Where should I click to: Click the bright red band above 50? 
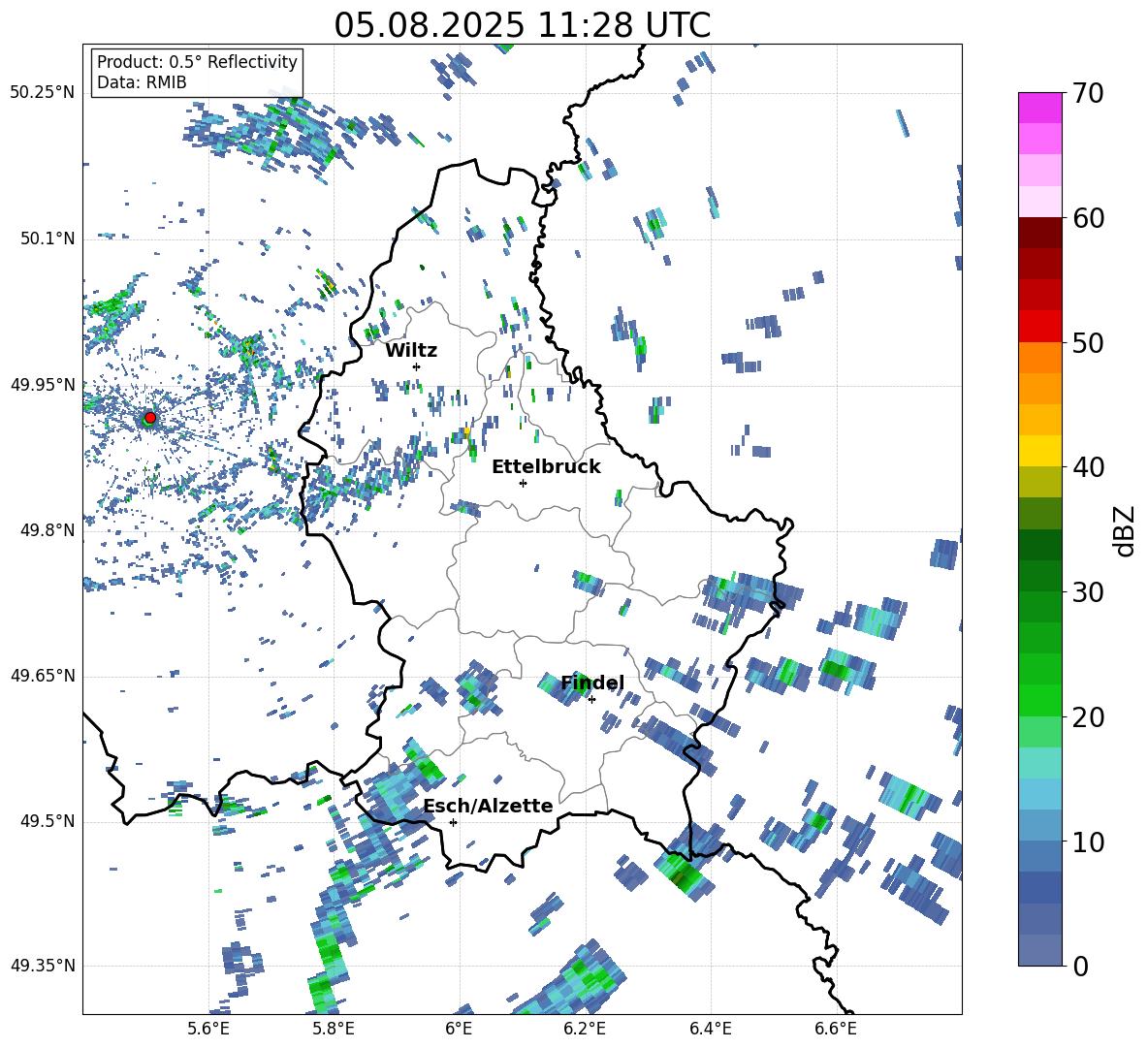tap(1039, 326)
